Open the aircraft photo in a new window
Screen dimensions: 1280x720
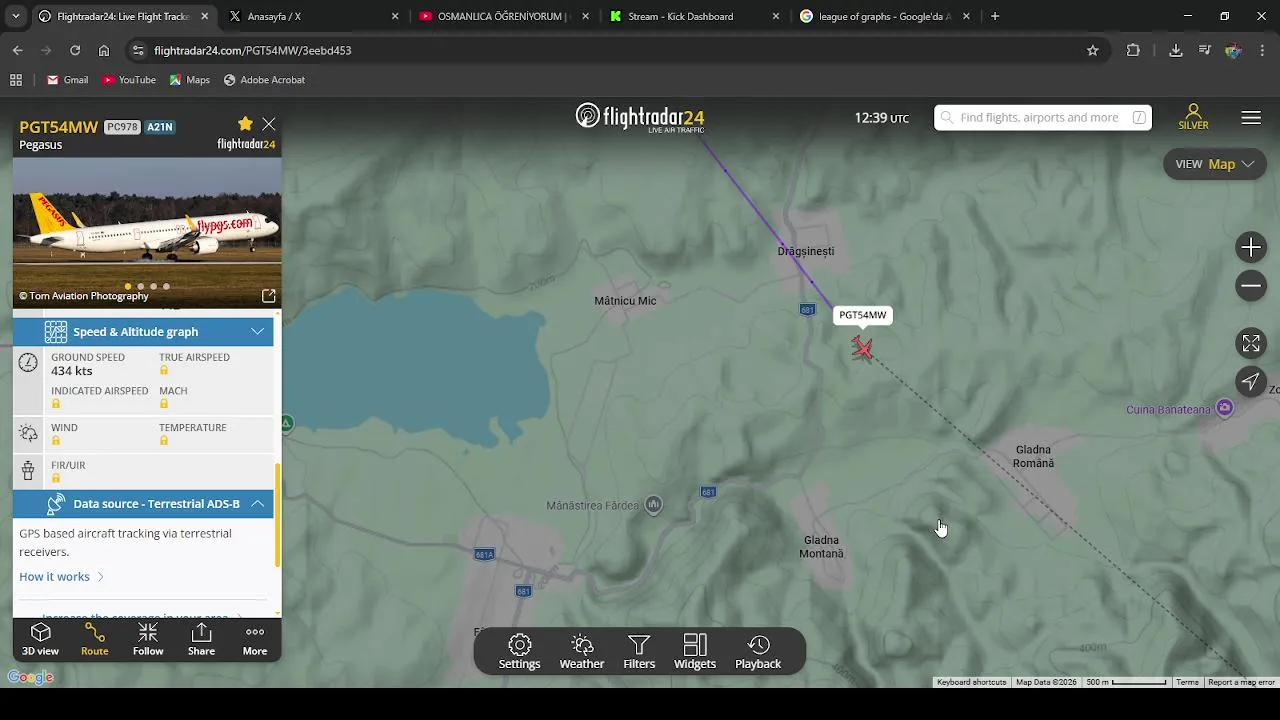tap(269, 296)
